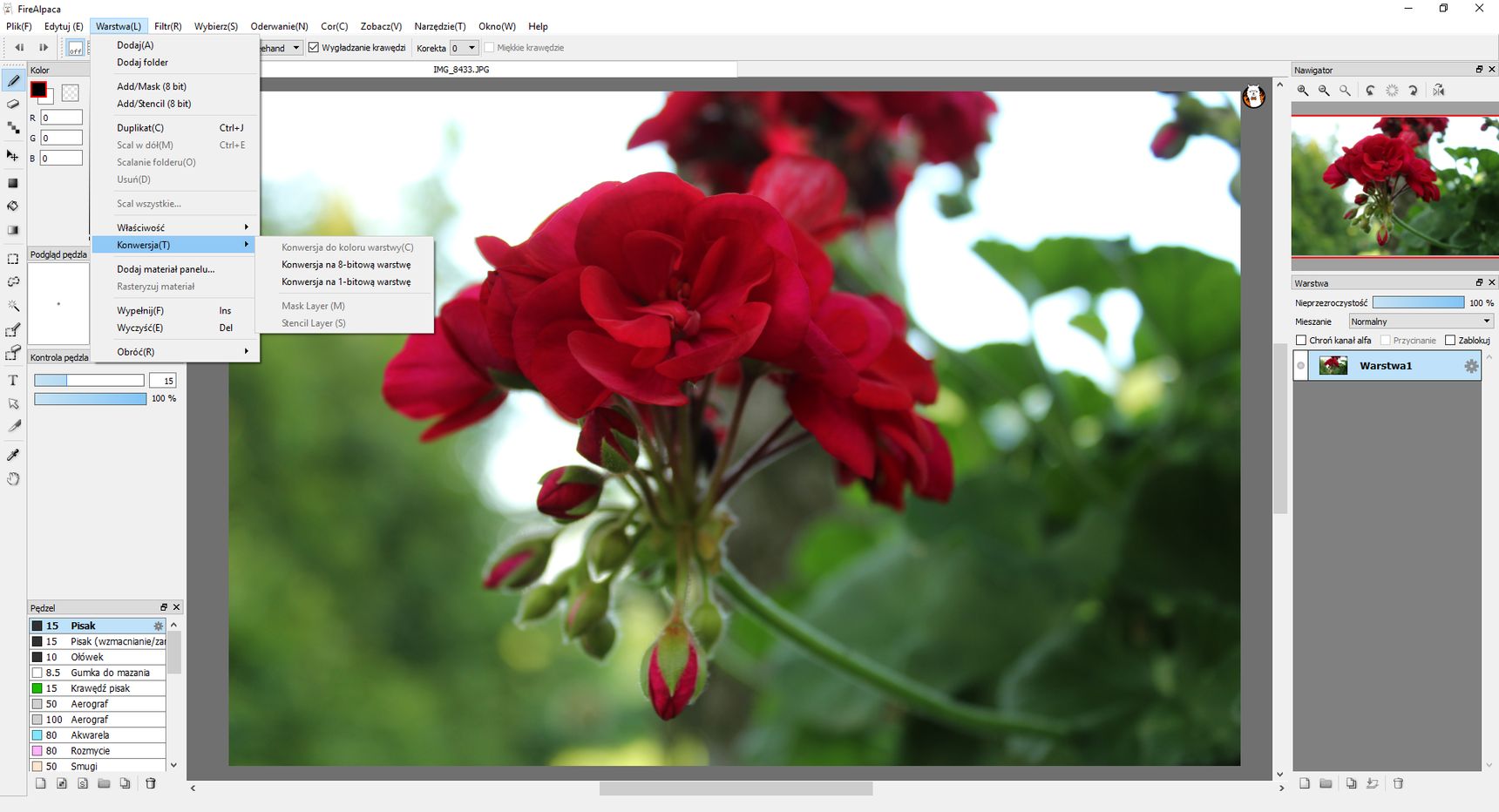Select Akwarela brush in list
Viewport: 1499px width, 812px height.
coord(98,735)
